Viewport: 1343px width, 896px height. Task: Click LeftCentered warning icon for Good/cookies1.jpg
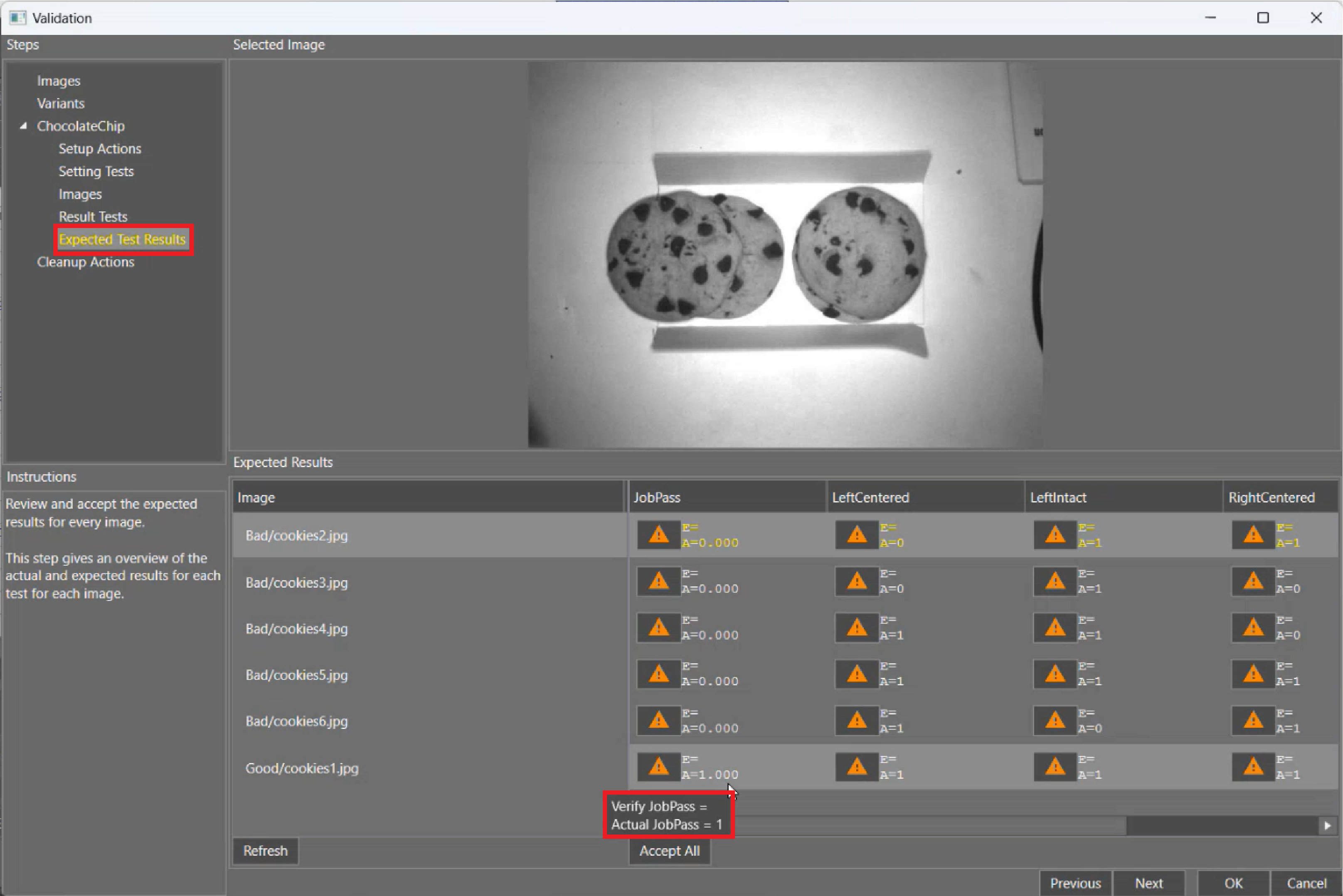tap(856, 767)
